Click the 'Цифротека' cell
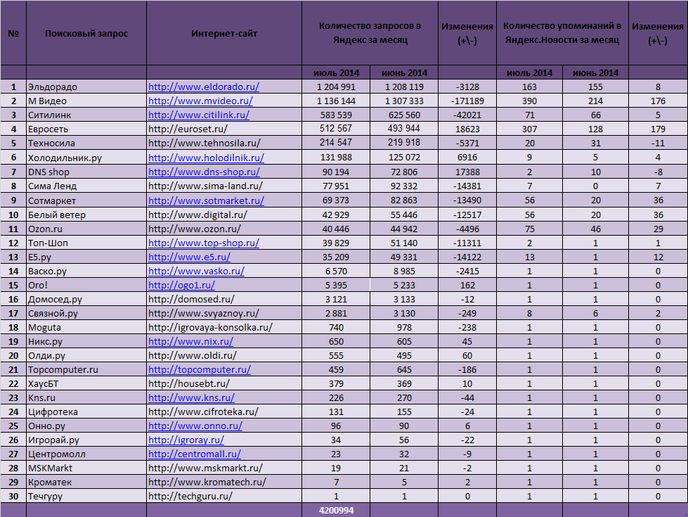This screenshot has width=688, height=517. click(x=86, y=411)
